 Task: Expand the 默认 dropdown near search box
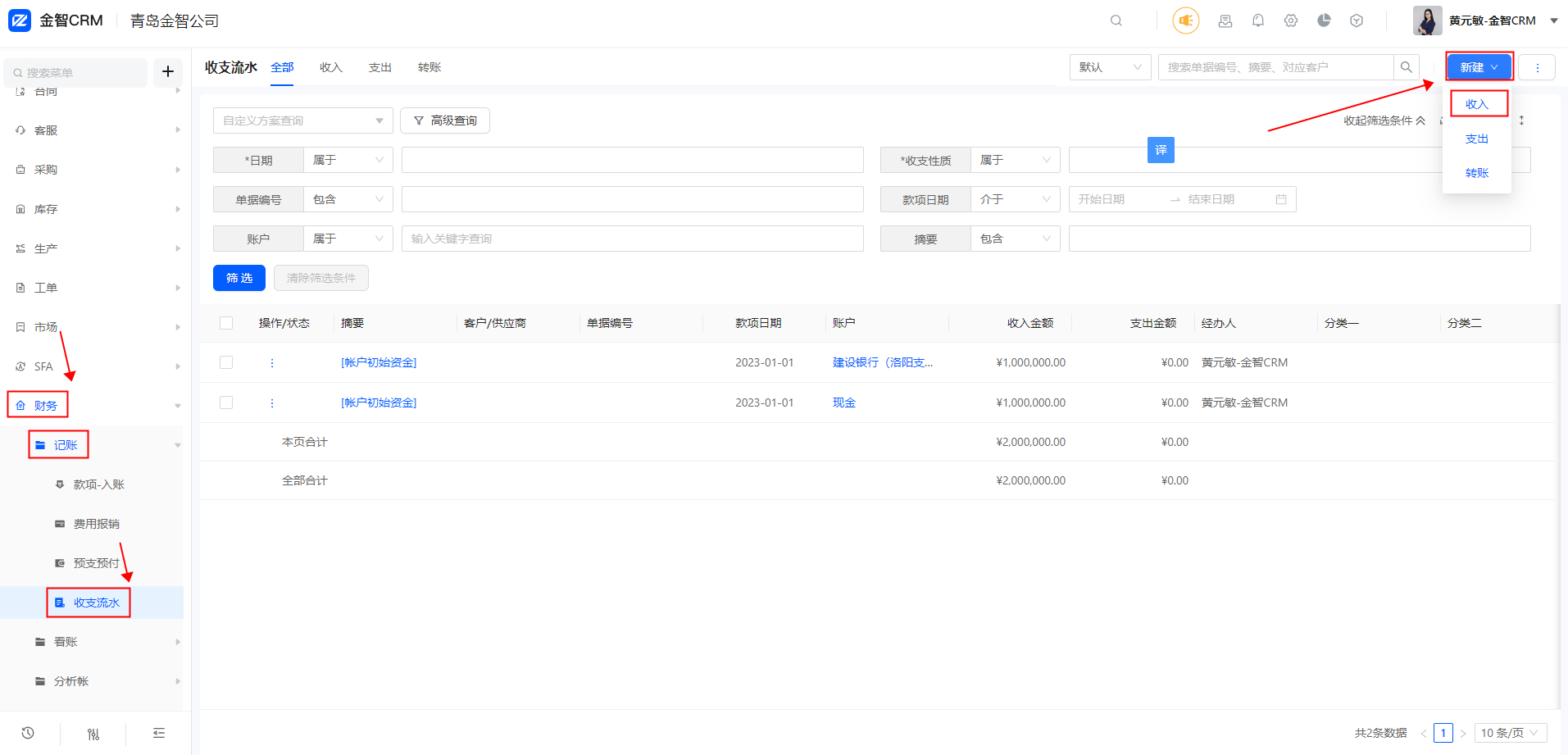[x=1110, y=67]
